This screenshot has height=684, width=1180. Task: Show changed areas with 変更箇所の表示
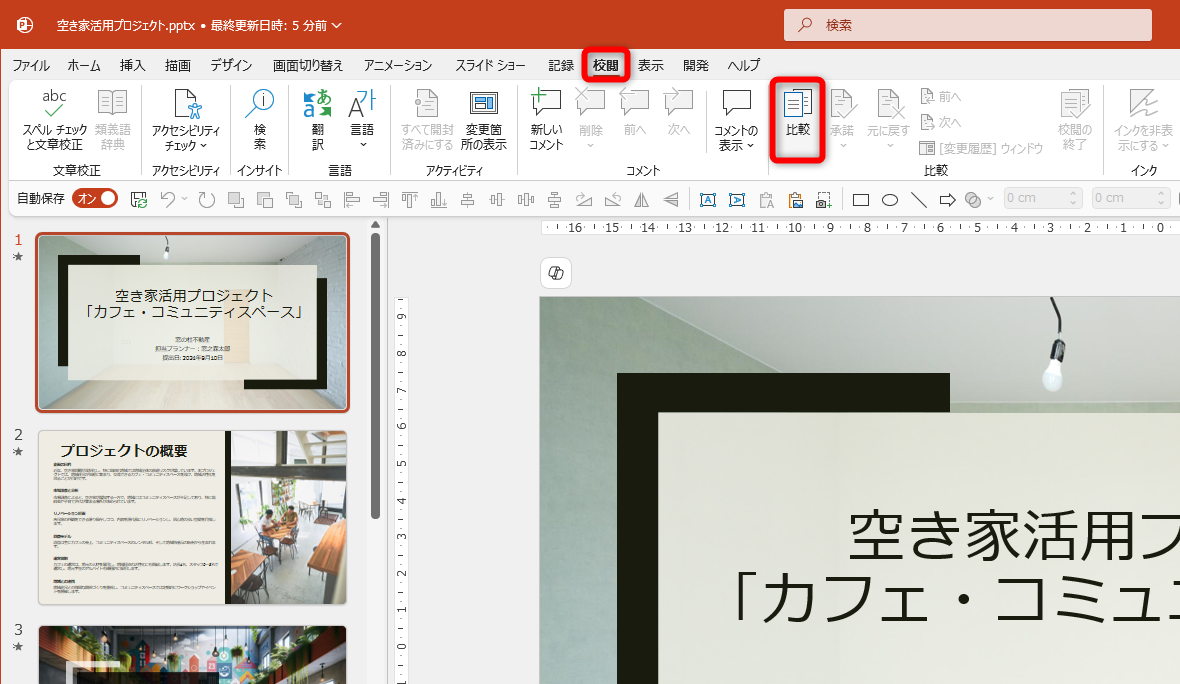pyautogui.click(x=484, y=117)
